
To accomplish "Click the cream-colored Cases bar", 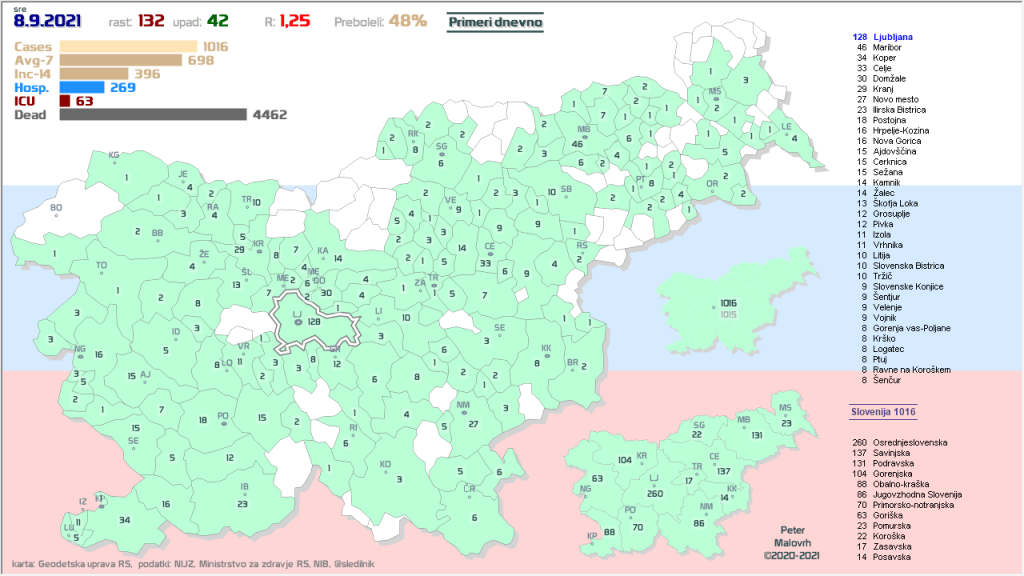I will (129, 46).
